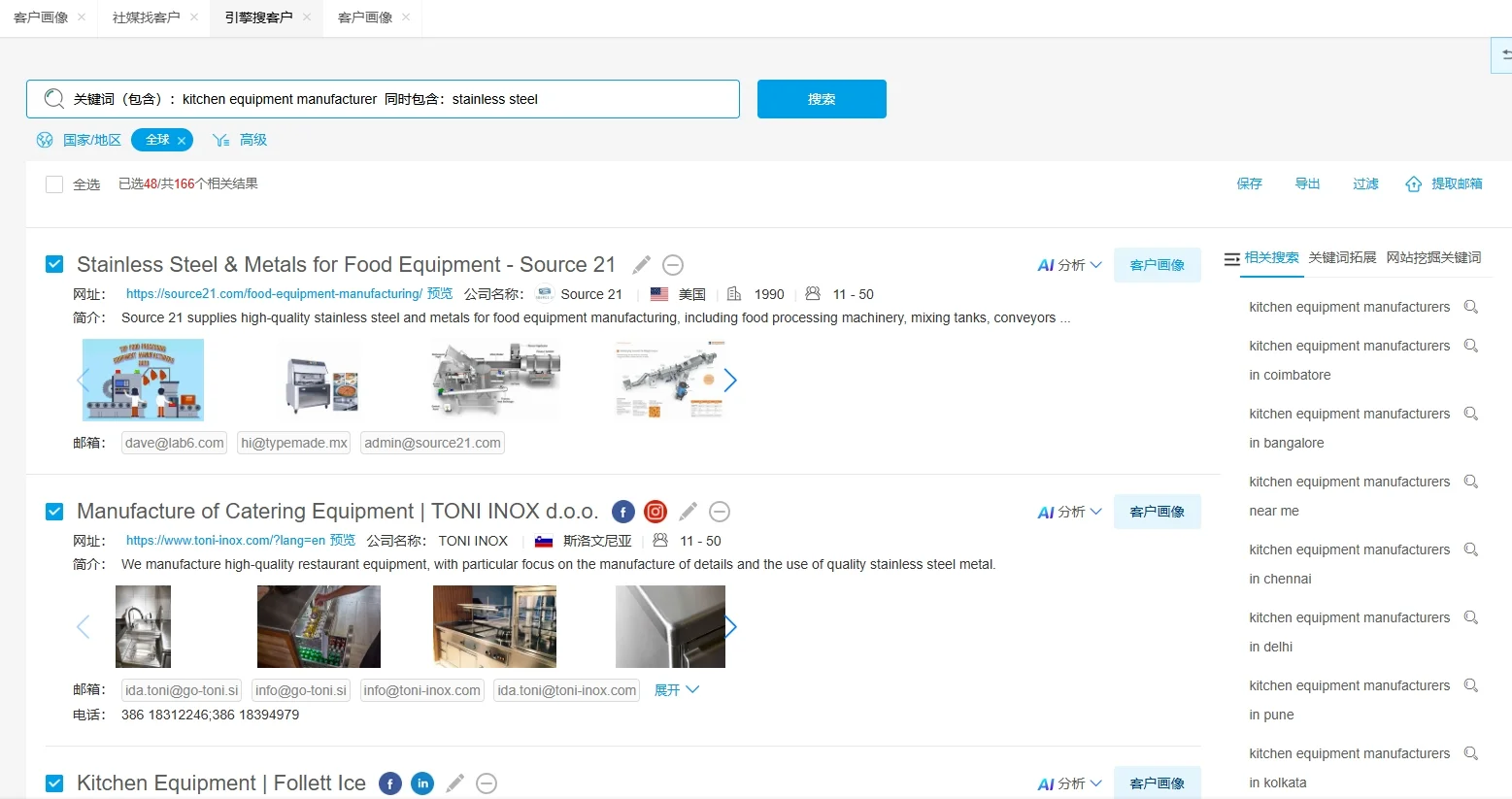Screen dimensions: 1512x799
Task: Select the dave@lab6.com email tag
Action: point(175,444)
